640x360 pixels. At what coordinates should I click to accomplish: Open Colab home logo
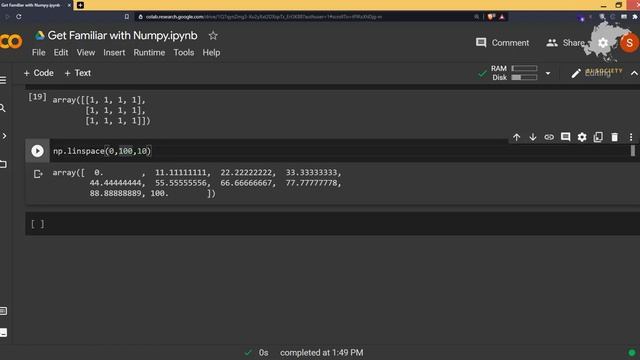coord(11,41)
